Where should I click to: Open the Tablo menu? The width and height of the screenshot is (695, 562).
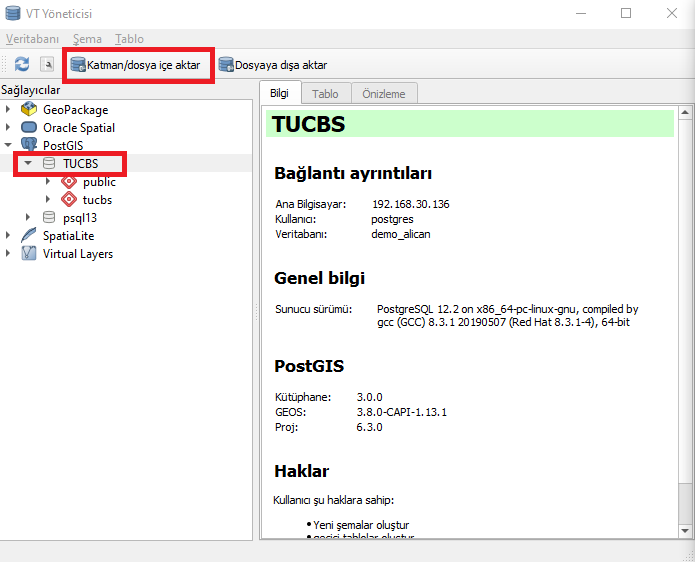(129, 39)
